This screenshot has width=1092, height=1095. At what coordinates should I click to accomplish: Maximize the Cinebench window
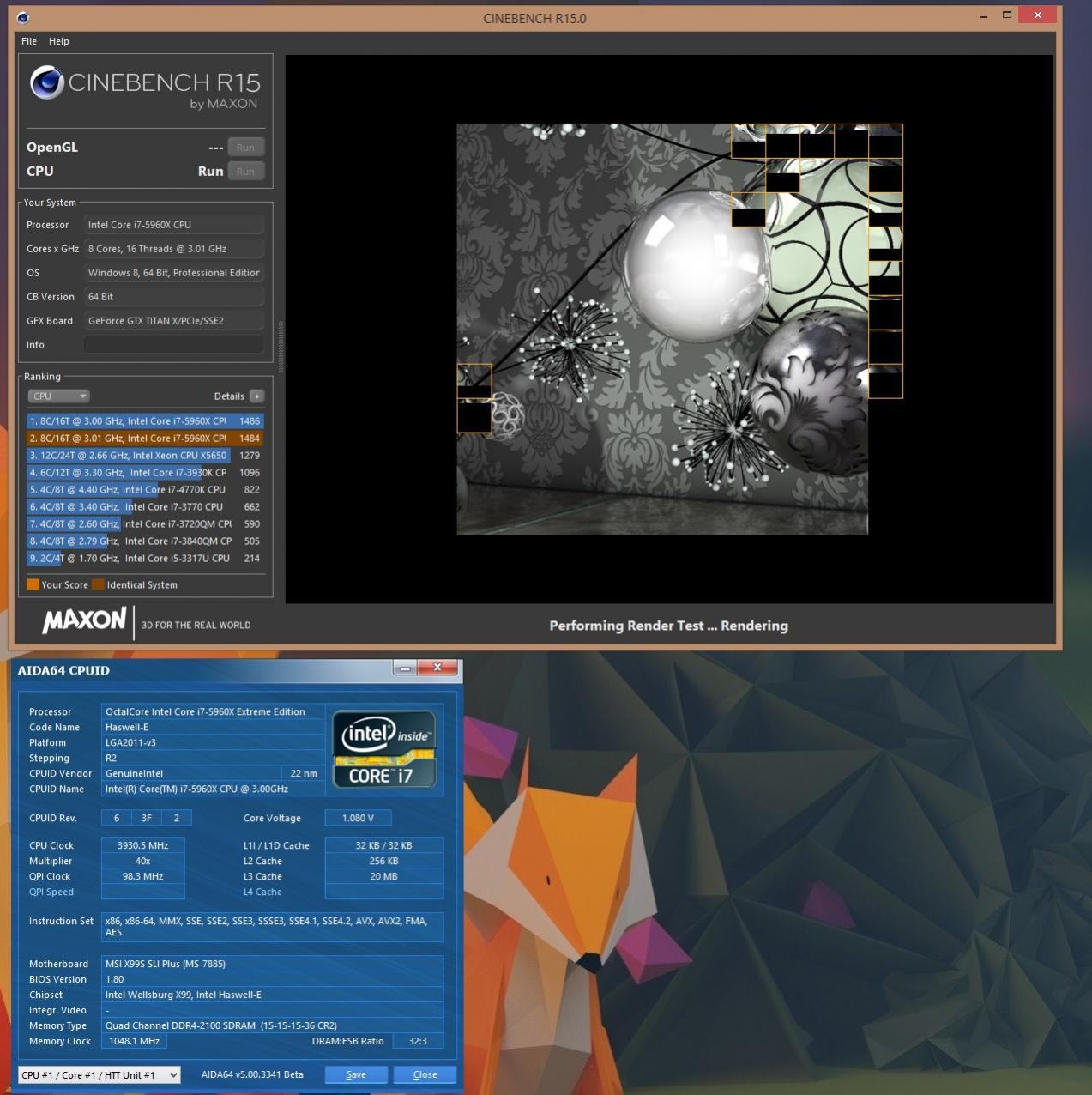click(x=1007, y=15)
